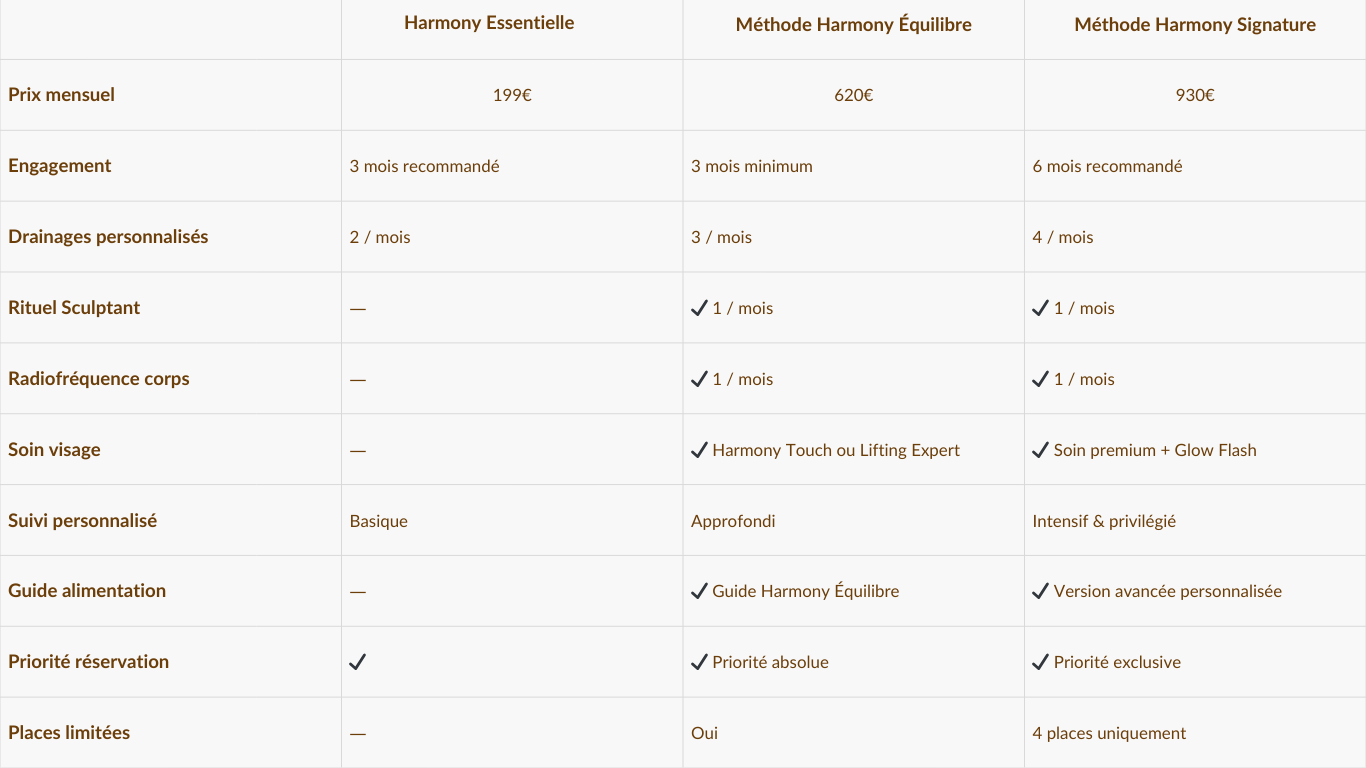The image size is (1366, 768).
Task: Click the Harmony Essentielle Priorité réservation checkmark
Action: pyautogui.click(x=357, y=662)
